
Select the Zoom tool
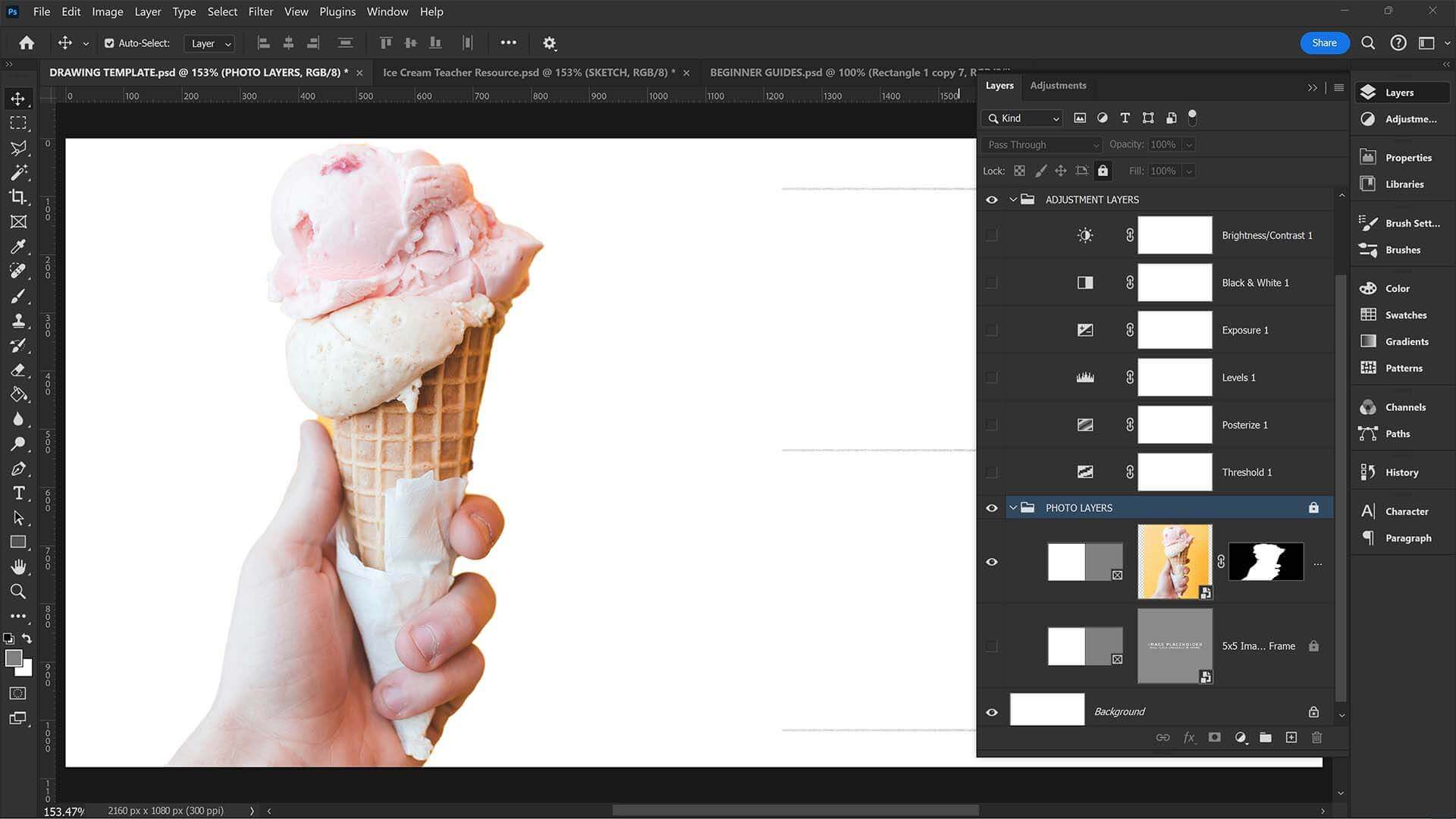click(x=18, y=591)
